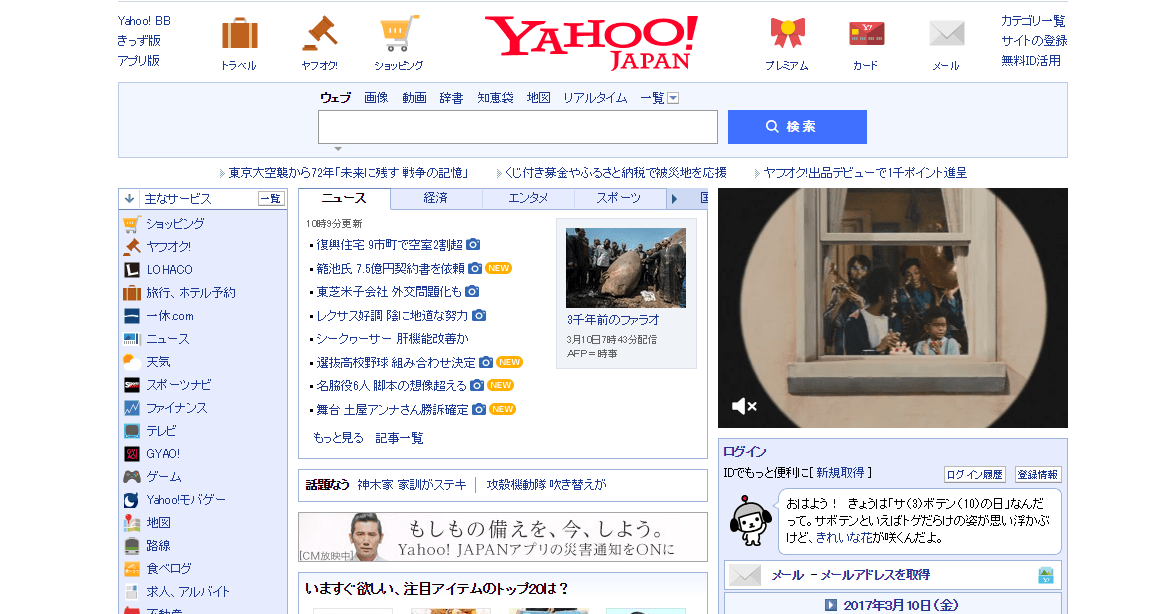Click the mail envelope icon in login panel

[745, 575]
